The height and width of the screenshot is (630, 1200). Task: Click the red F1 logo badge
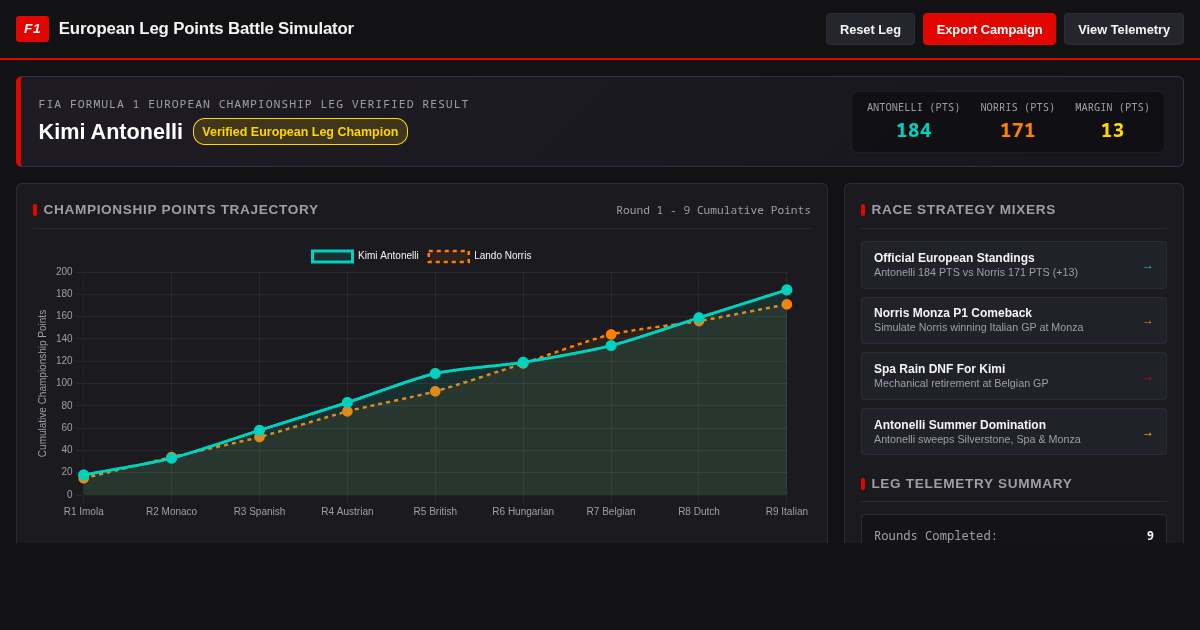coord(32,29)
